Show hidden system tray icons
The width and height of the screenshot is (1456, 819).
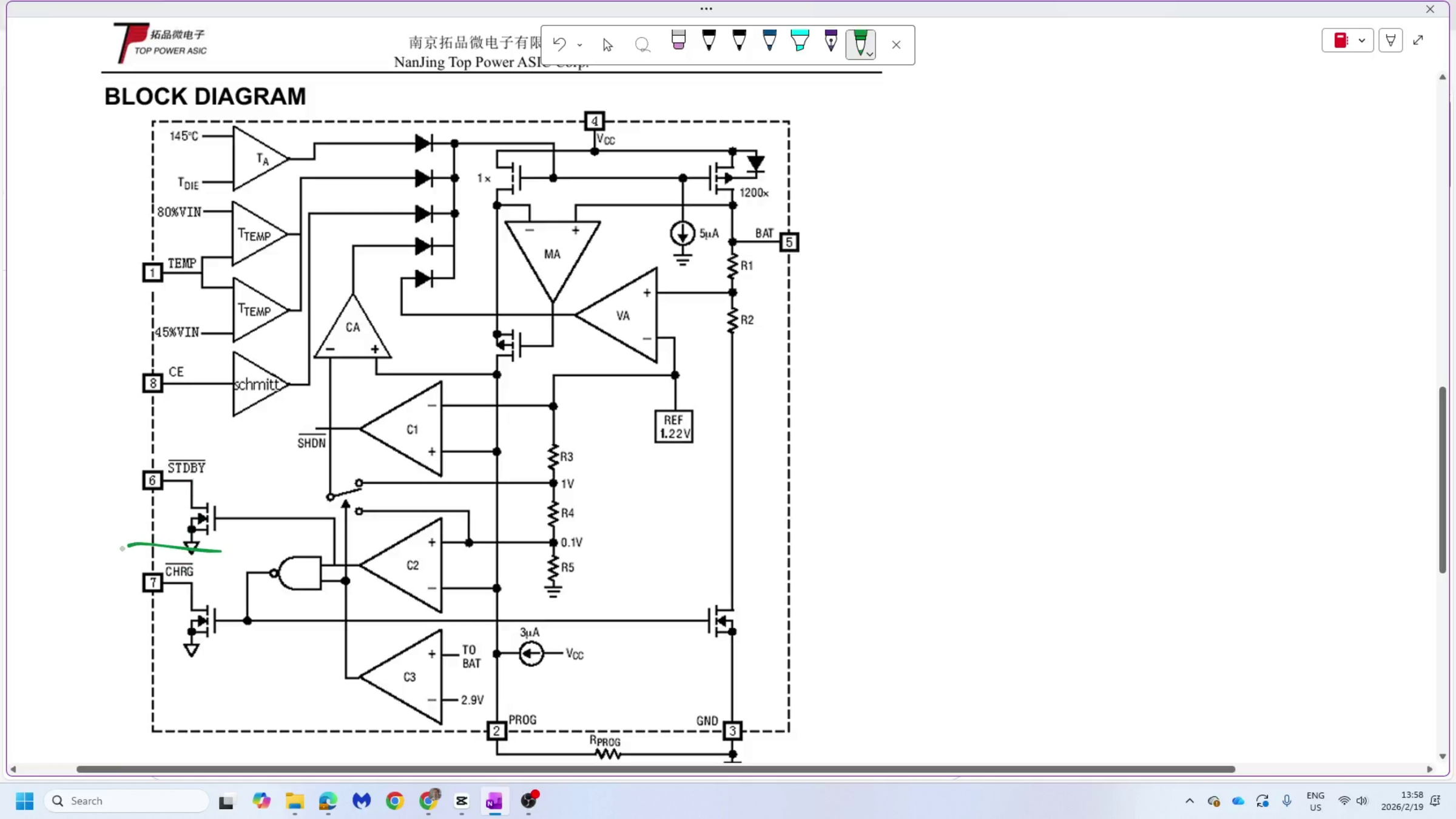(x=1190, y=801)
